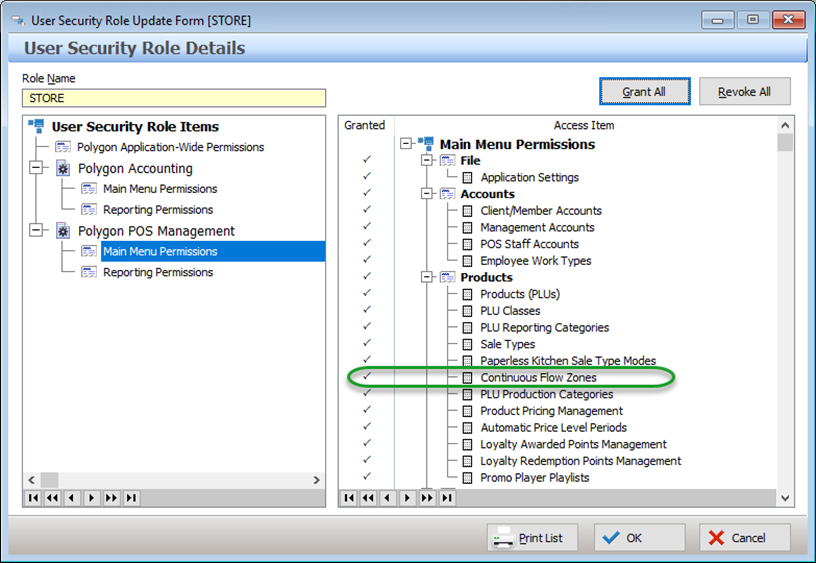
Task: Click the PLU Classes item icon
Action: tap(467, 311)
